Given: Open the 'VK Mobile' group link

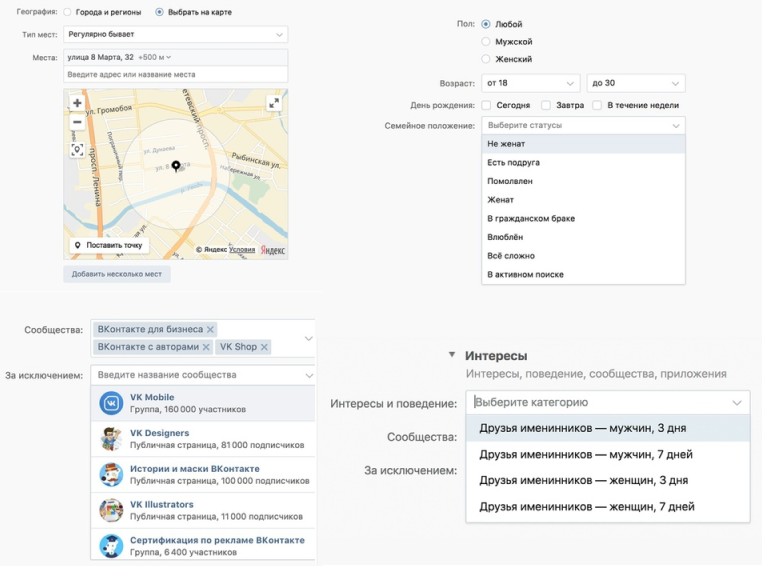Looking at the screenshot, I should pos(152,397).
